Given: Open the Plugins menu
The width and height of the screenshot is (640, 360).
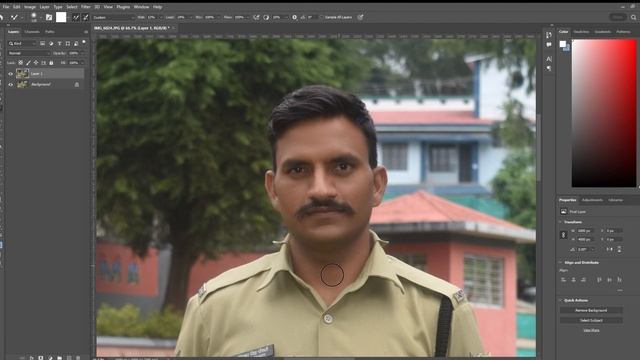Looking at the screenshot, I should click(123, 7).
